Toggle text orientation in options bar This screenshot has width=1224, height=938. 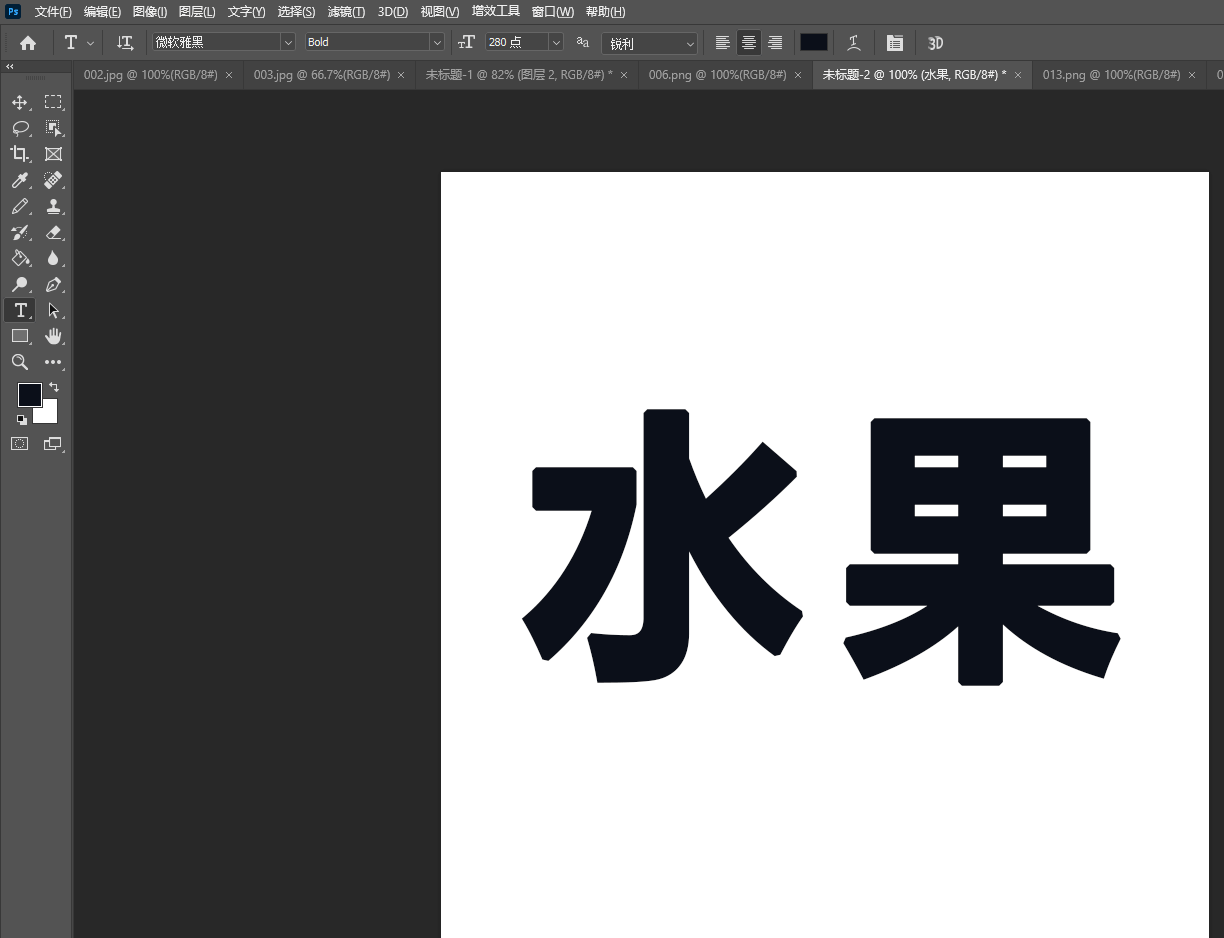pyautogui.click(x=125, y=43)
